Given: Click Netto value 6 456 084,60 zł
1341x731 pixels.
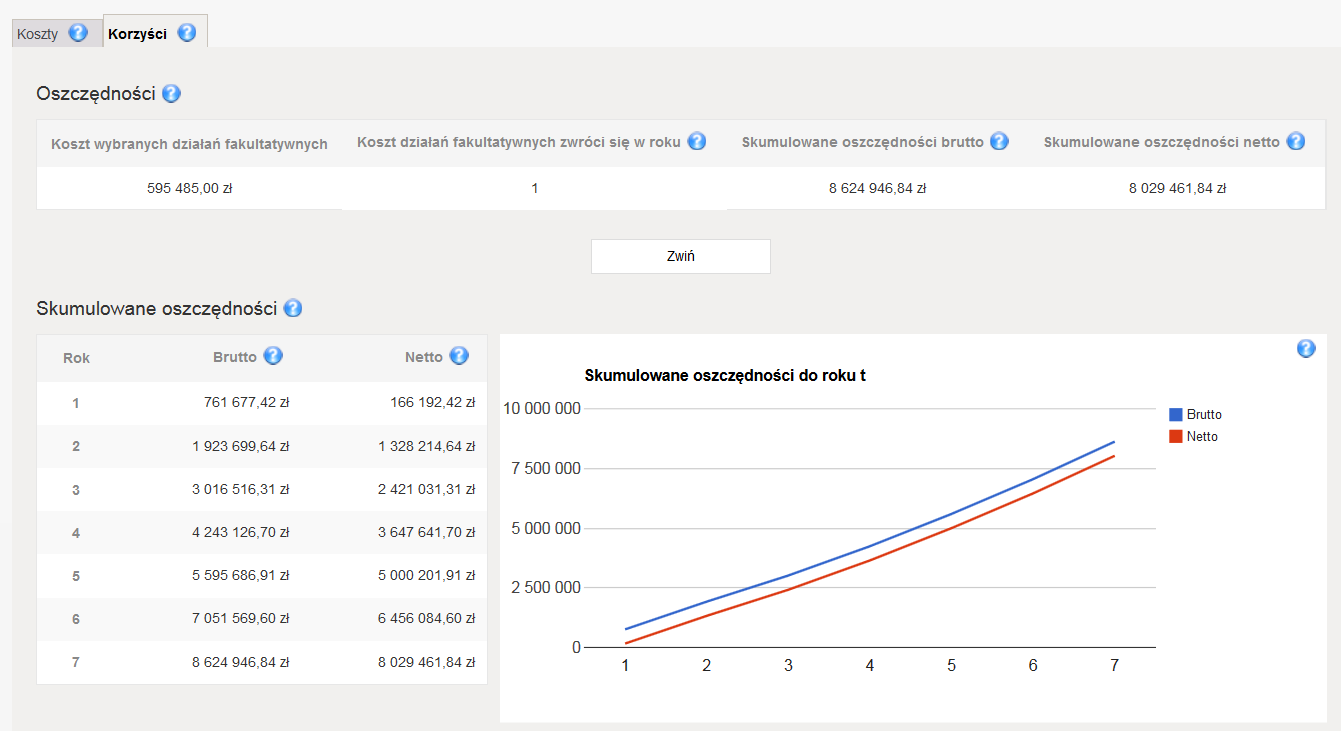Looking at the screenshot, I should (x=427, y=619).
